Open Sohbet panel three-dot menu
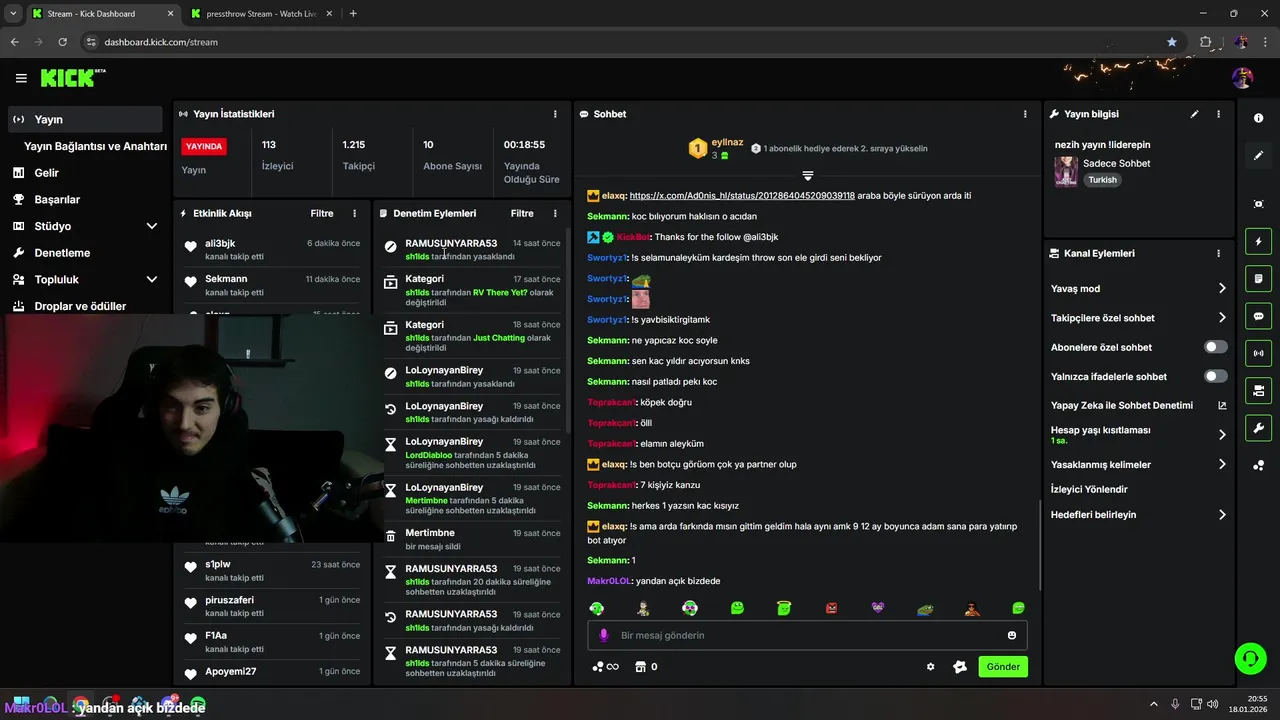Image resolution: width=1280 pixels, height=720 pixels. (1025, 114)
